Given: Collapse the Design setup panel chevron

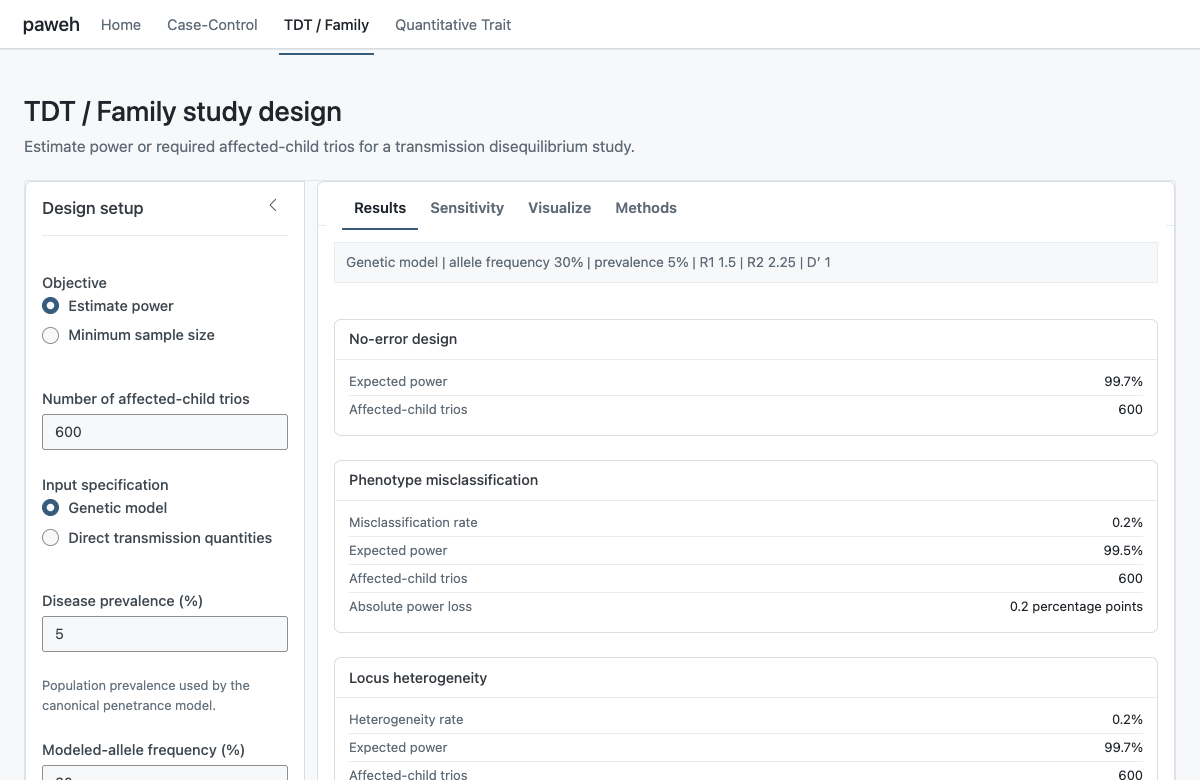Looking at the screenshot, I should point(273,206).
